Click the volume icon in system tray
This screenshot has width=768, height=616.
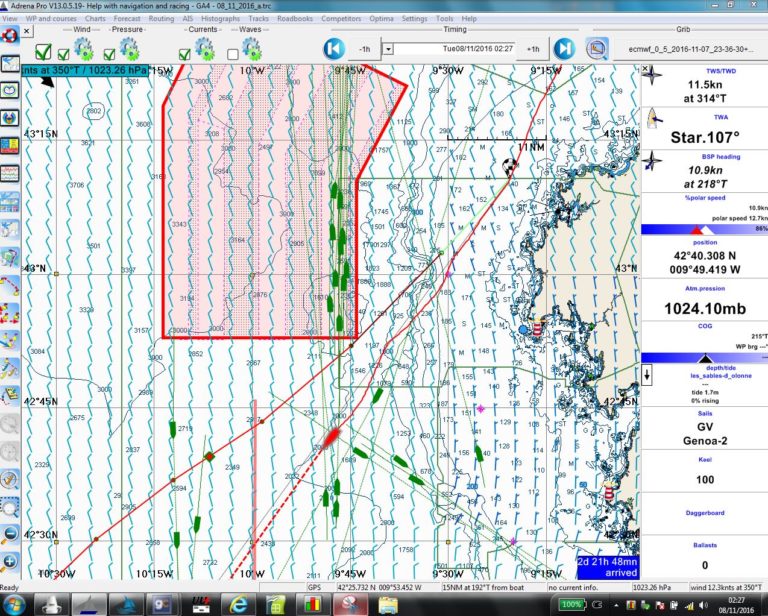click(704, 605)
